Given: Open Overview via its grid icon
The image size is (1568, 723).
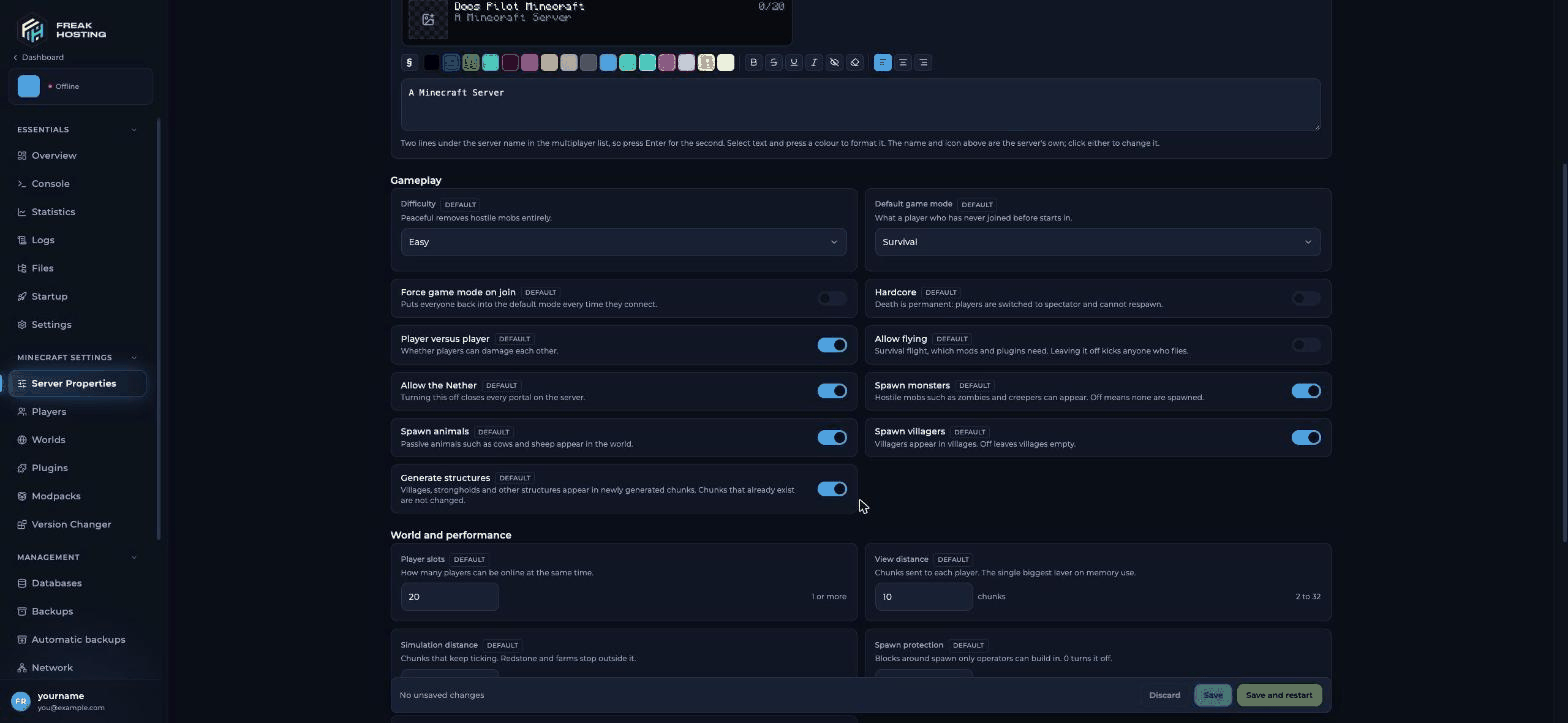Looking at the screenshot, I should click(x=22, y=156).
